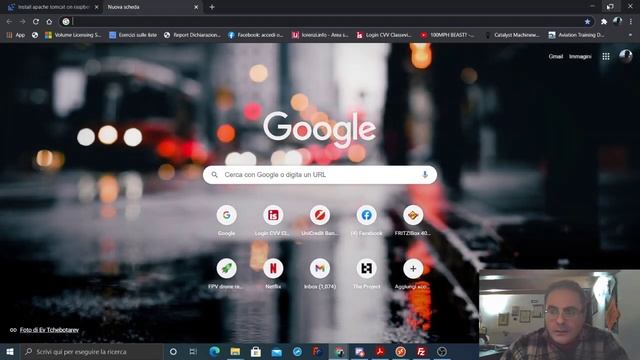Viewport: 640px width, 360px height.
Task: Open Task View in the taskbar
Action: point(193,351)
